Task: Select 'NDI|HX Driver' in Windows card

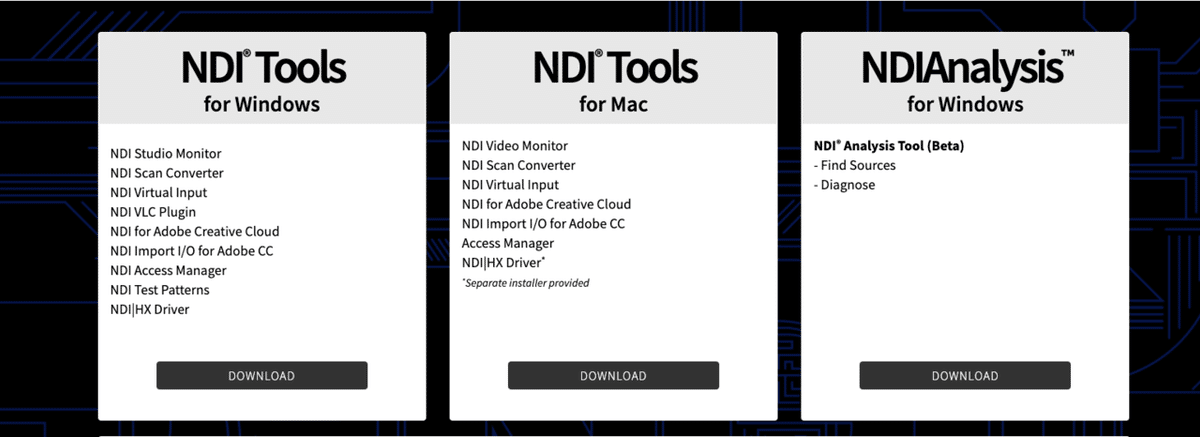Action: (x=150, y=309)
